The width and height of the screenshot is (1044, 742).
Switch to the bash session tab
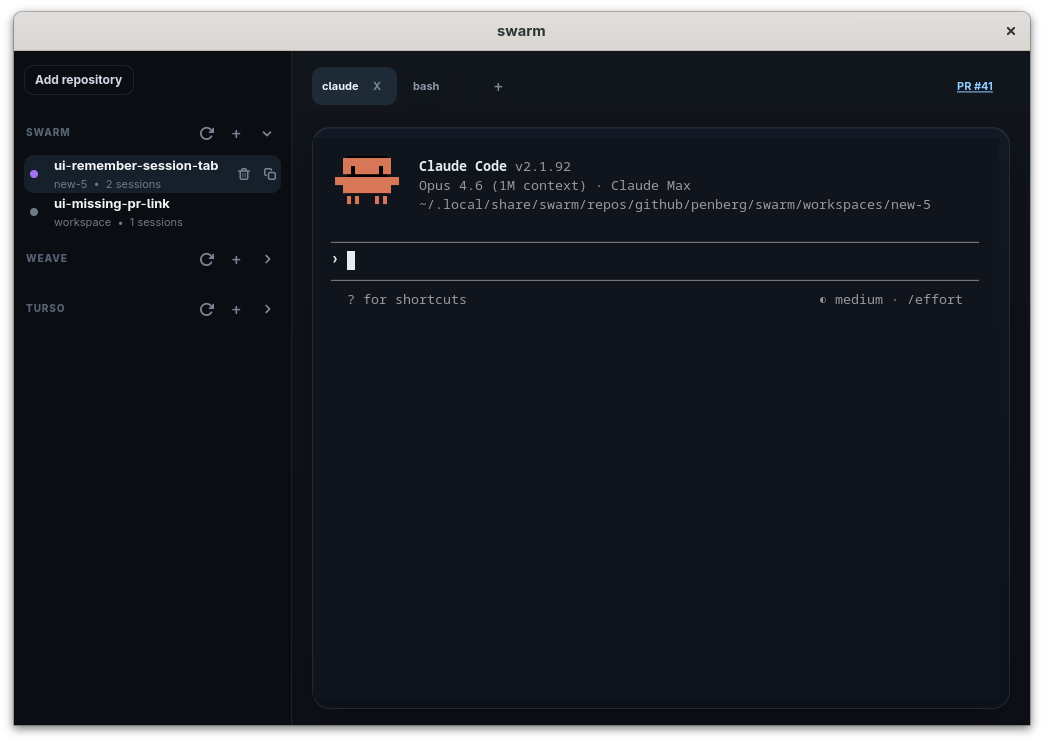426,86
